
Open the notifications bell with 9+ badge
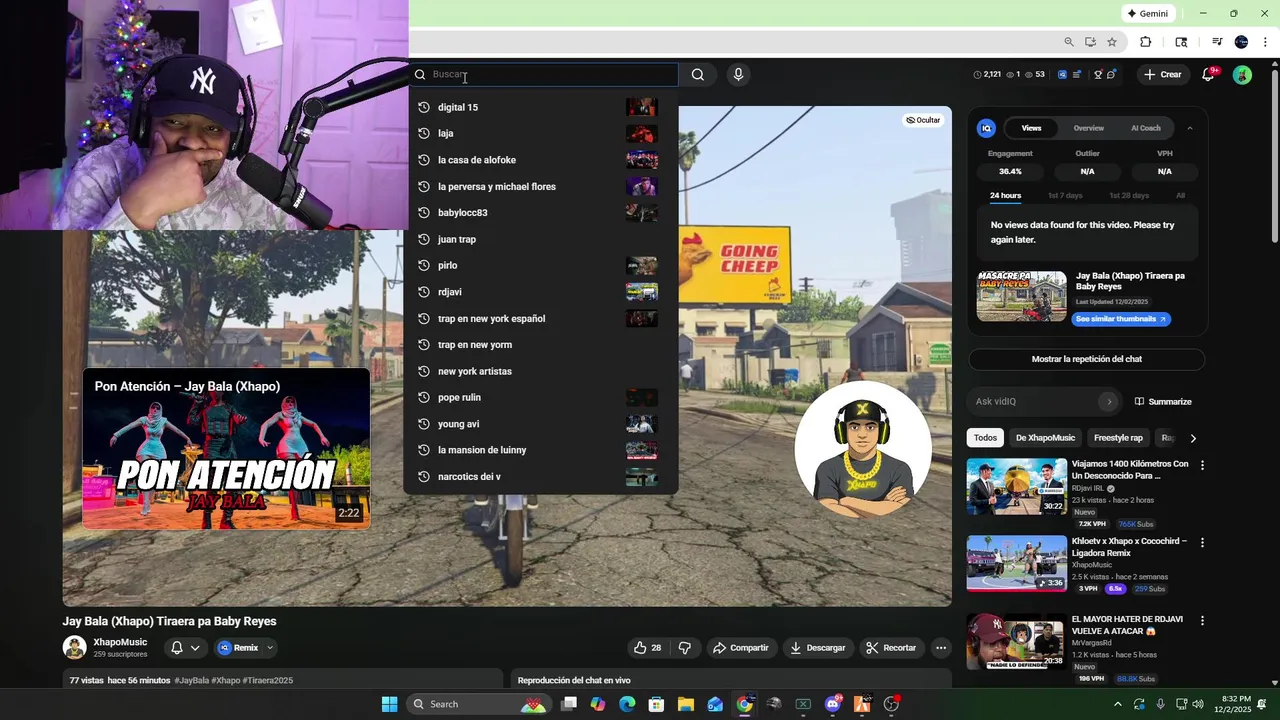tap(1208, 74)
